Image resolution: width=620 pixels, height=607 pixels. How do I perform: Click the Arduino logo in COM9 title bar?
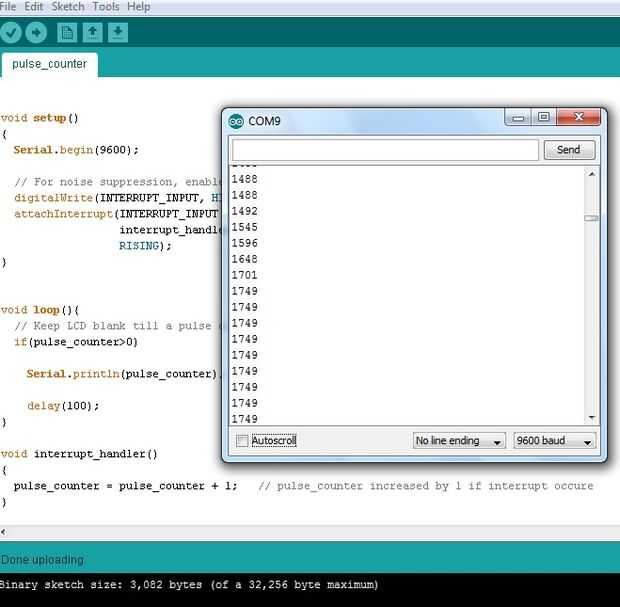click(236, 121)
